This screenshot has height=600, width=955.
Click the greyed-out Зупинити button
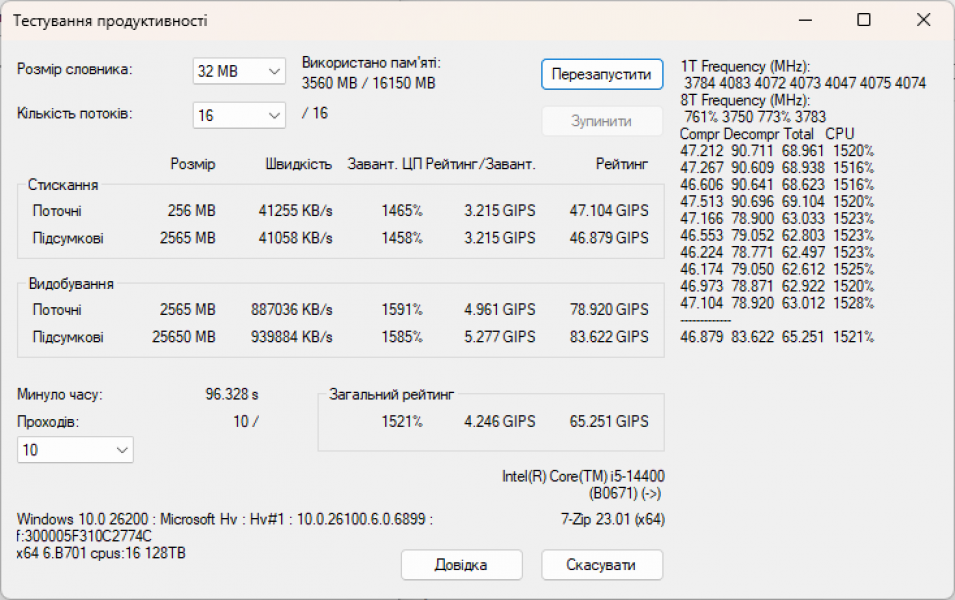(x=601, y=121)
